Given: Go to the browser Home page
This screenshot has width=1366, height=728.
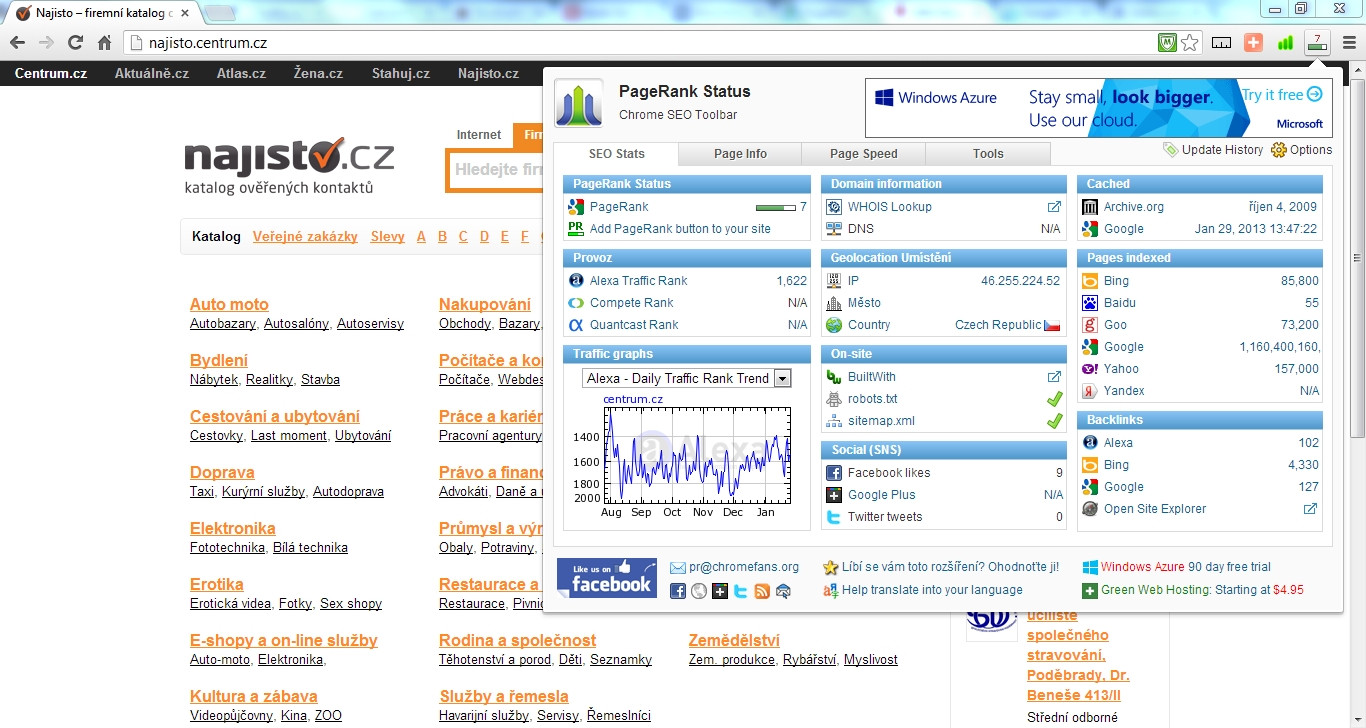Looking at the screenshot, I should pyautogui.click(x=104, y=43).
